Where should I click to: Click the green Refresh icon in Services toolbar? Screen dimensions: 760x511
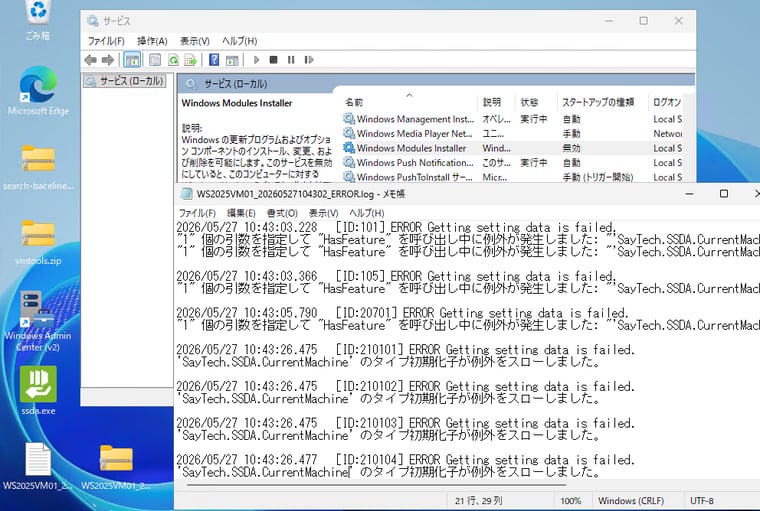point(173,60)
